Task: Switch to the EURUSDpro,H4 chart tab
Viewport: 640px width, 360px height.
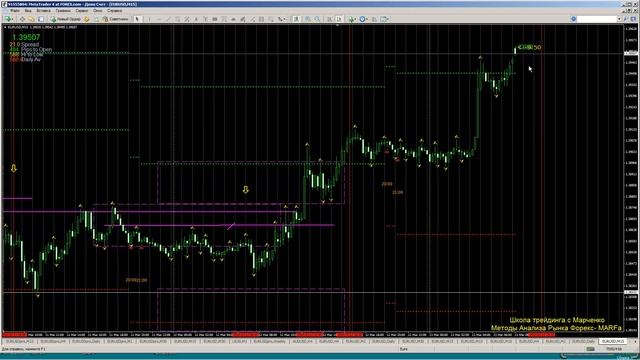Action: pos(53,341)
